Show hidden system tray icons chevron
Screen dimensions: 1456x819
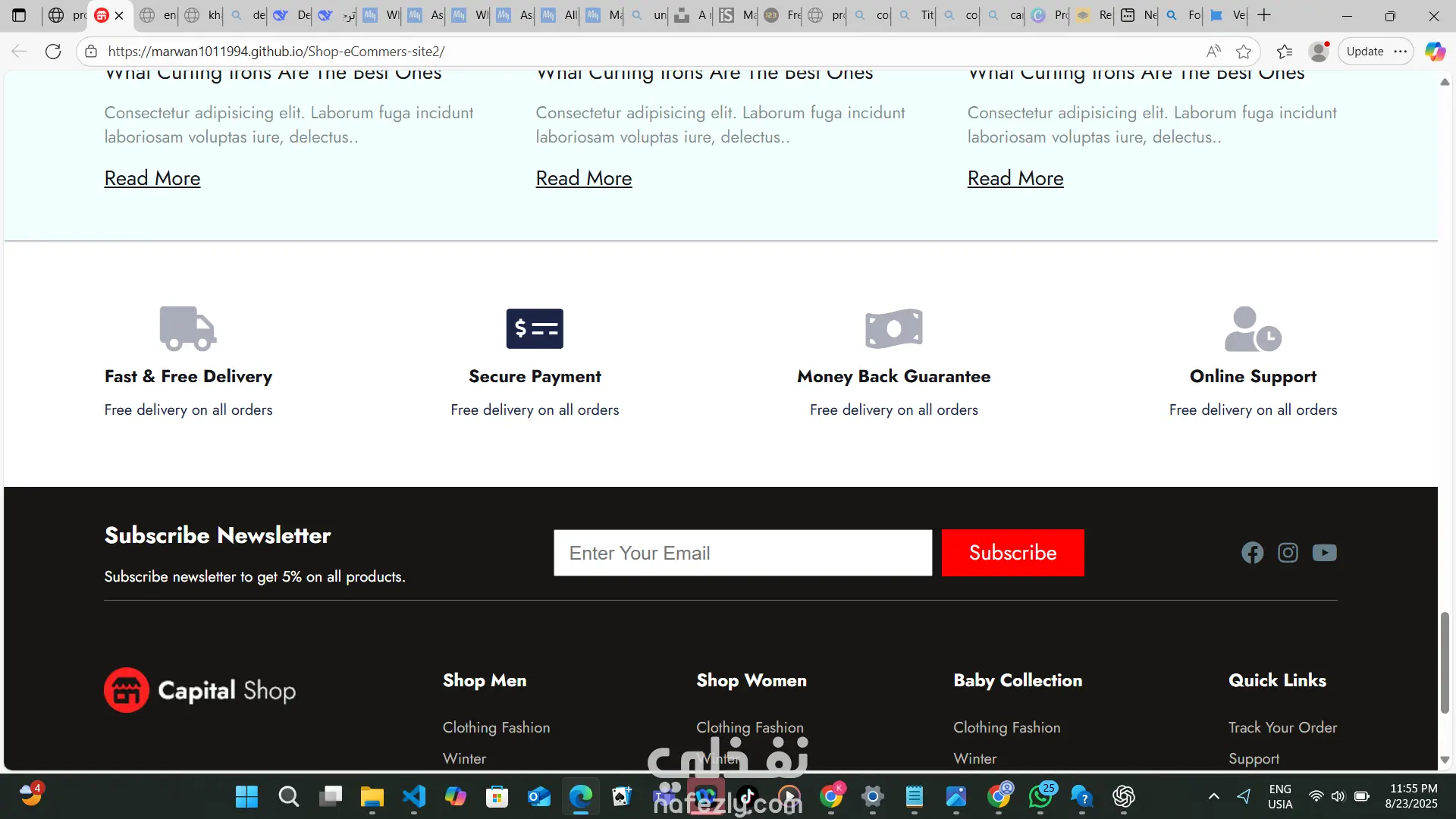point(1213,796)
